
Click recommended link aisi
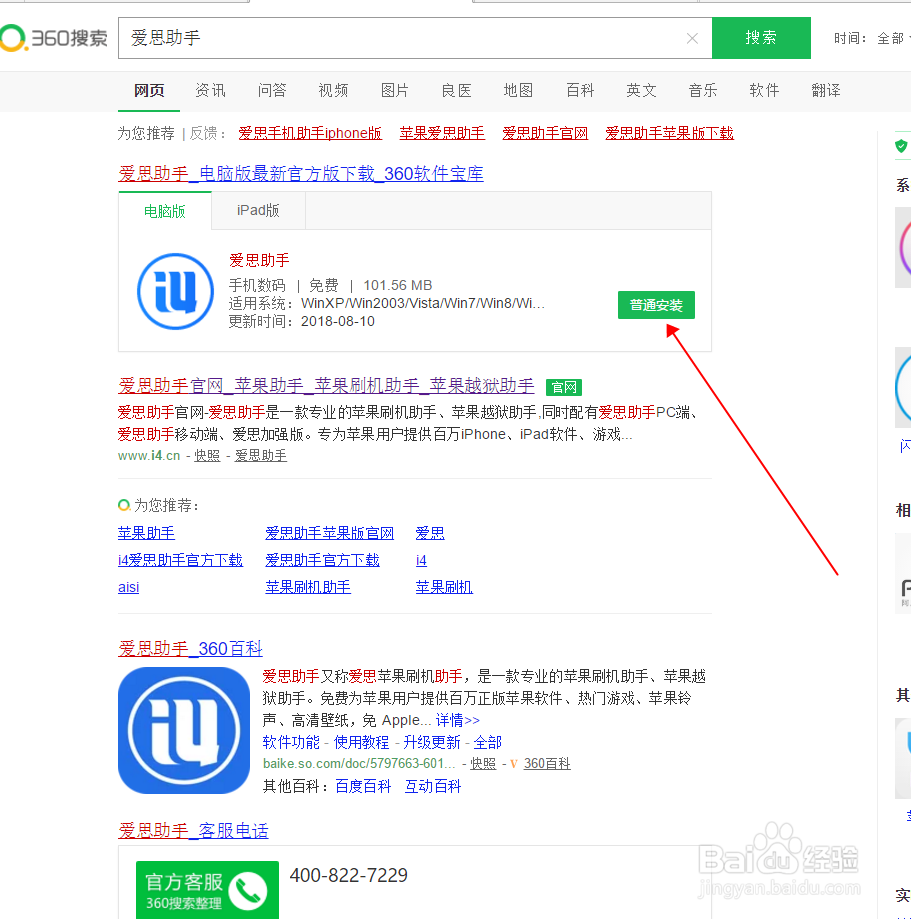pyautogui.click(x=128, y=587)
